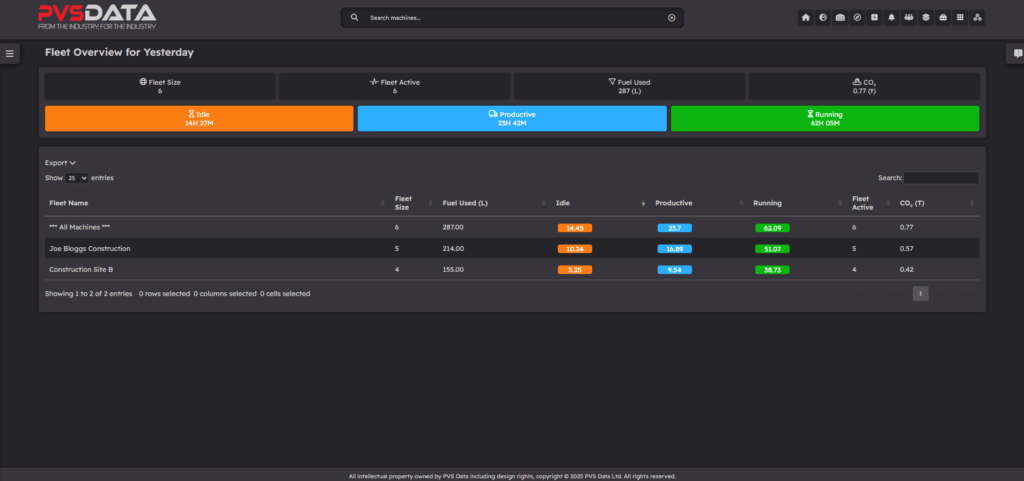1024x481 pixels.
Task: Select Construction Site B fleet name
Action: tap(81, 270)
